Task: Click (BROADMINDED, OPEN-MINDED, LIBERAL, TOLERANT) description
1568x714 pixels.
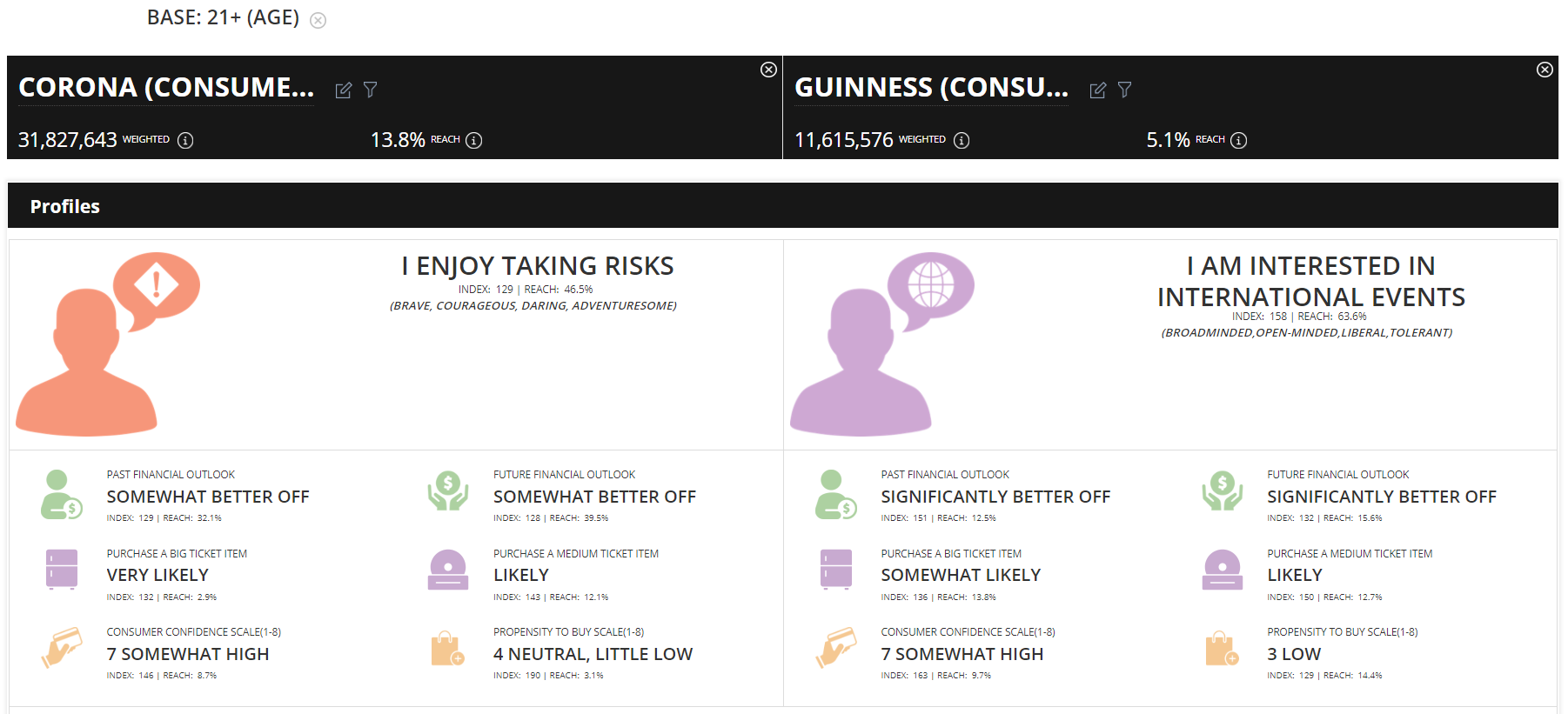Action: 1307,332
